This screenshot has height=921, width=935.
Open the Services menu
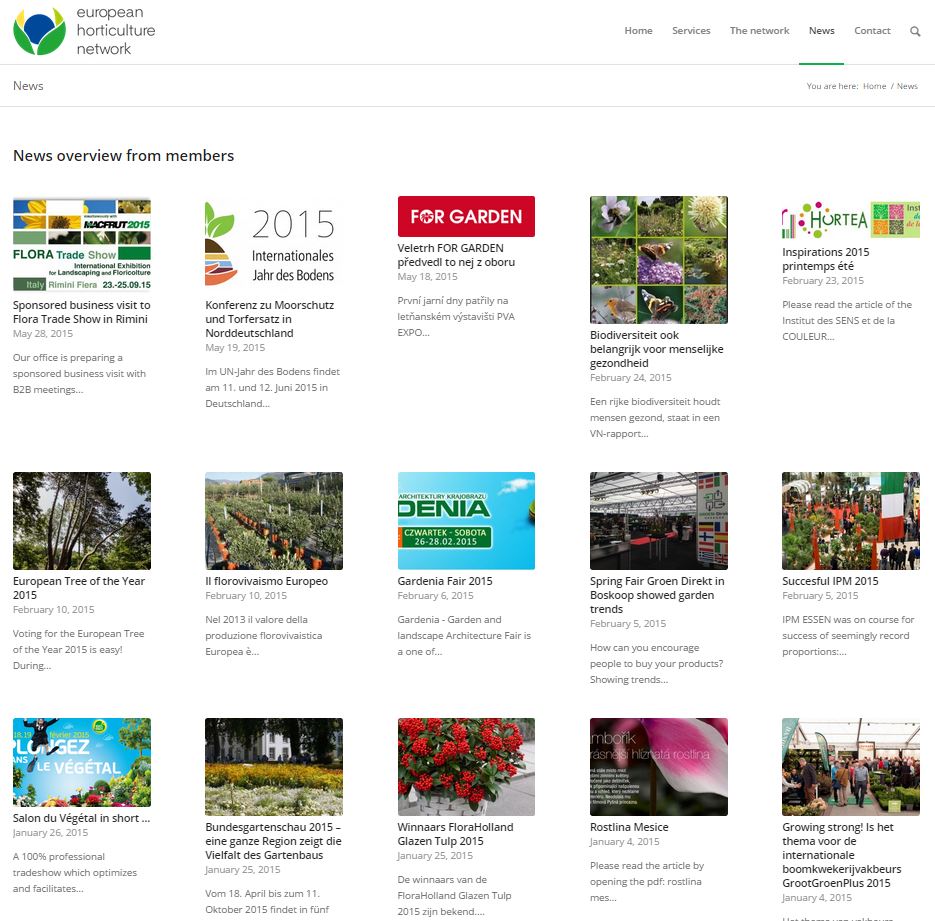[x=691, y=30]
